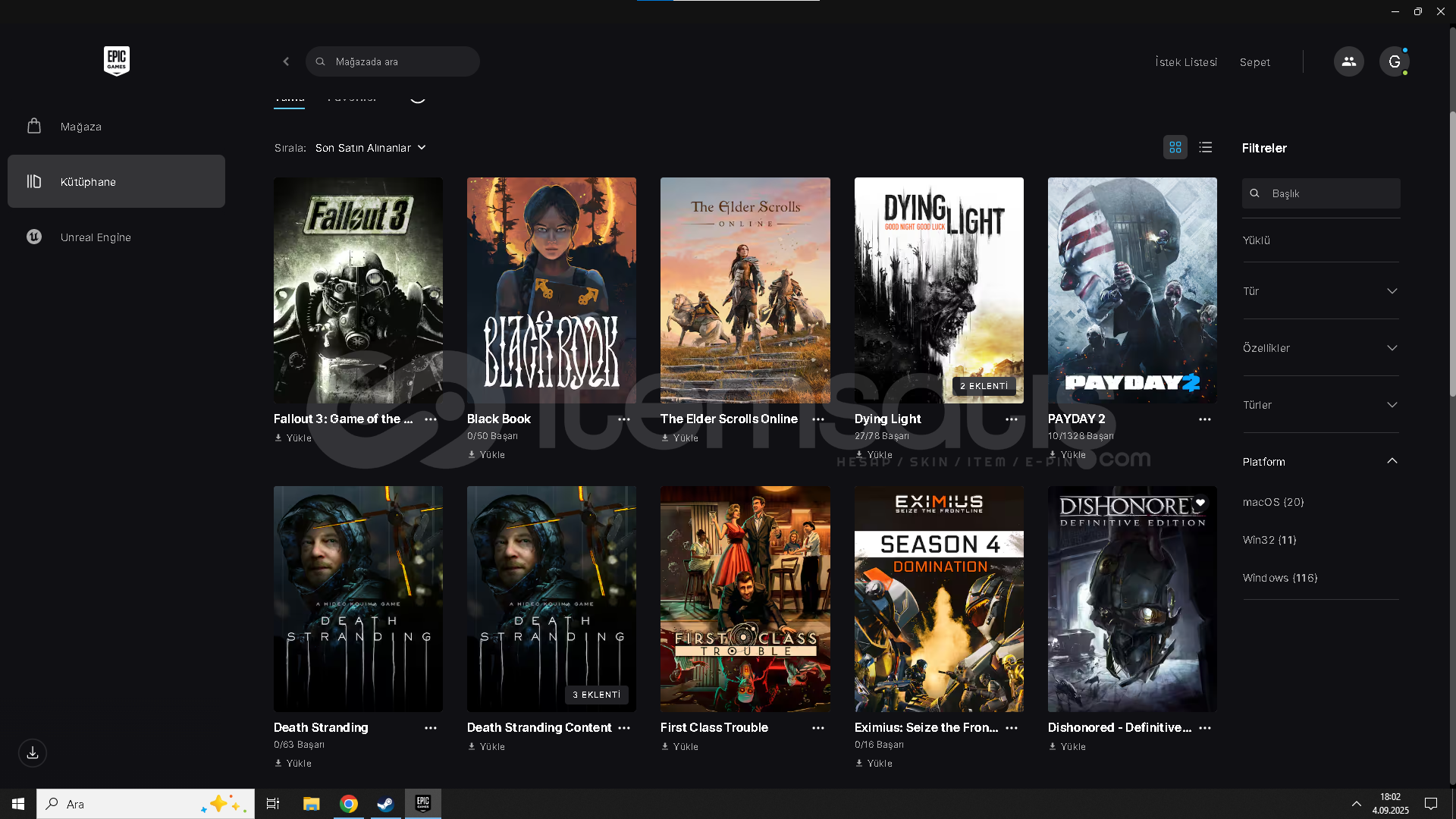Click the Mağazada ara search field
The width and height of the screenshot is (1456, 819).
coord(393,61)
